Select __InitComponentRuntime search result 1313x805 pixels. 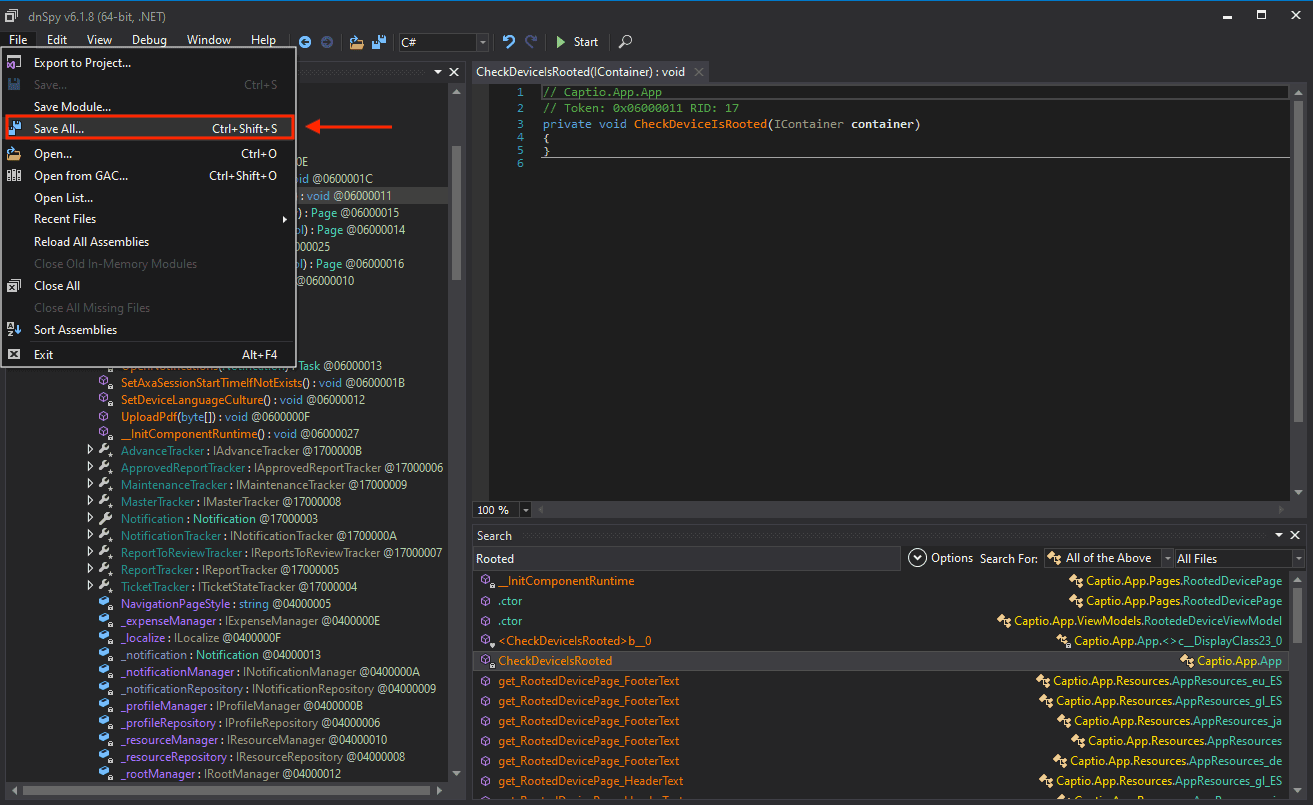click(881, 581)
